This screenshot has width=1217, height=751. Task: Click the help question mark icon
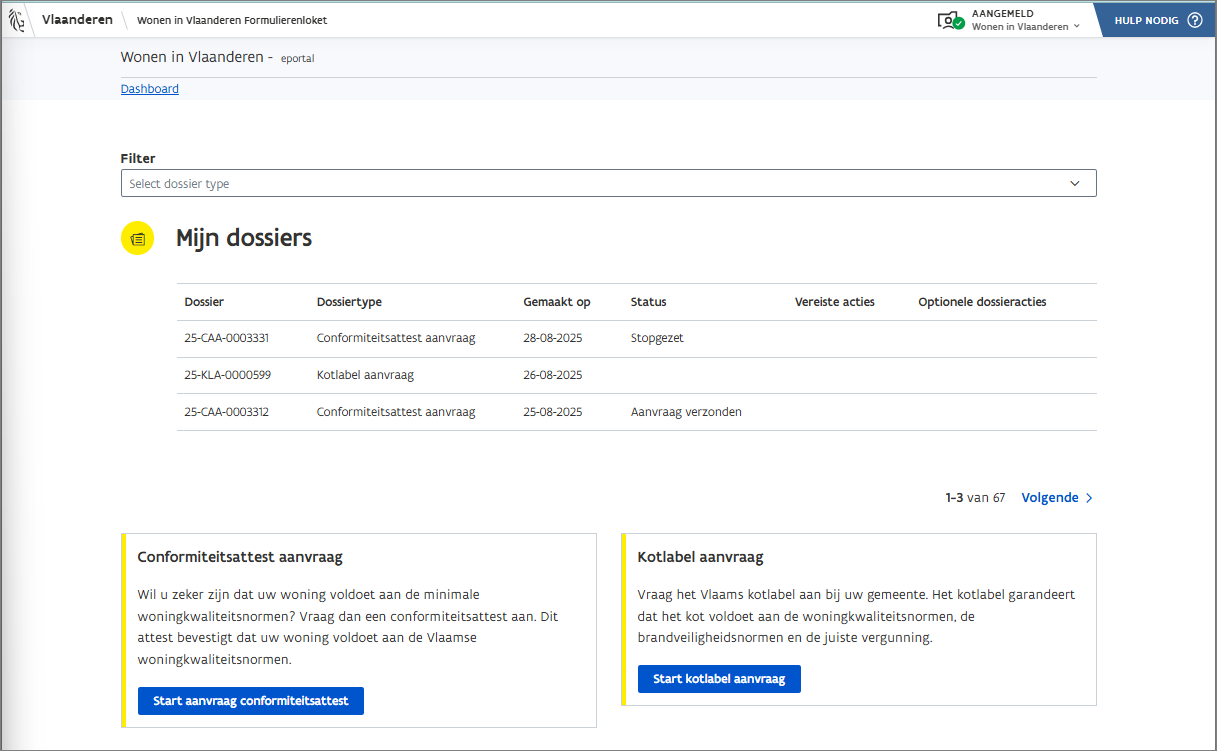pos(1194,20)
